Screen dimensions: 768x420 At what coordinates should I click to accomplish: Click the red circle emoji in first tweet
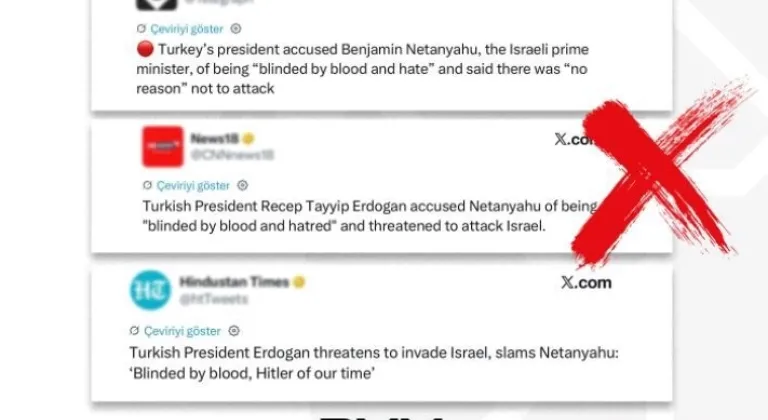(145, 49)
